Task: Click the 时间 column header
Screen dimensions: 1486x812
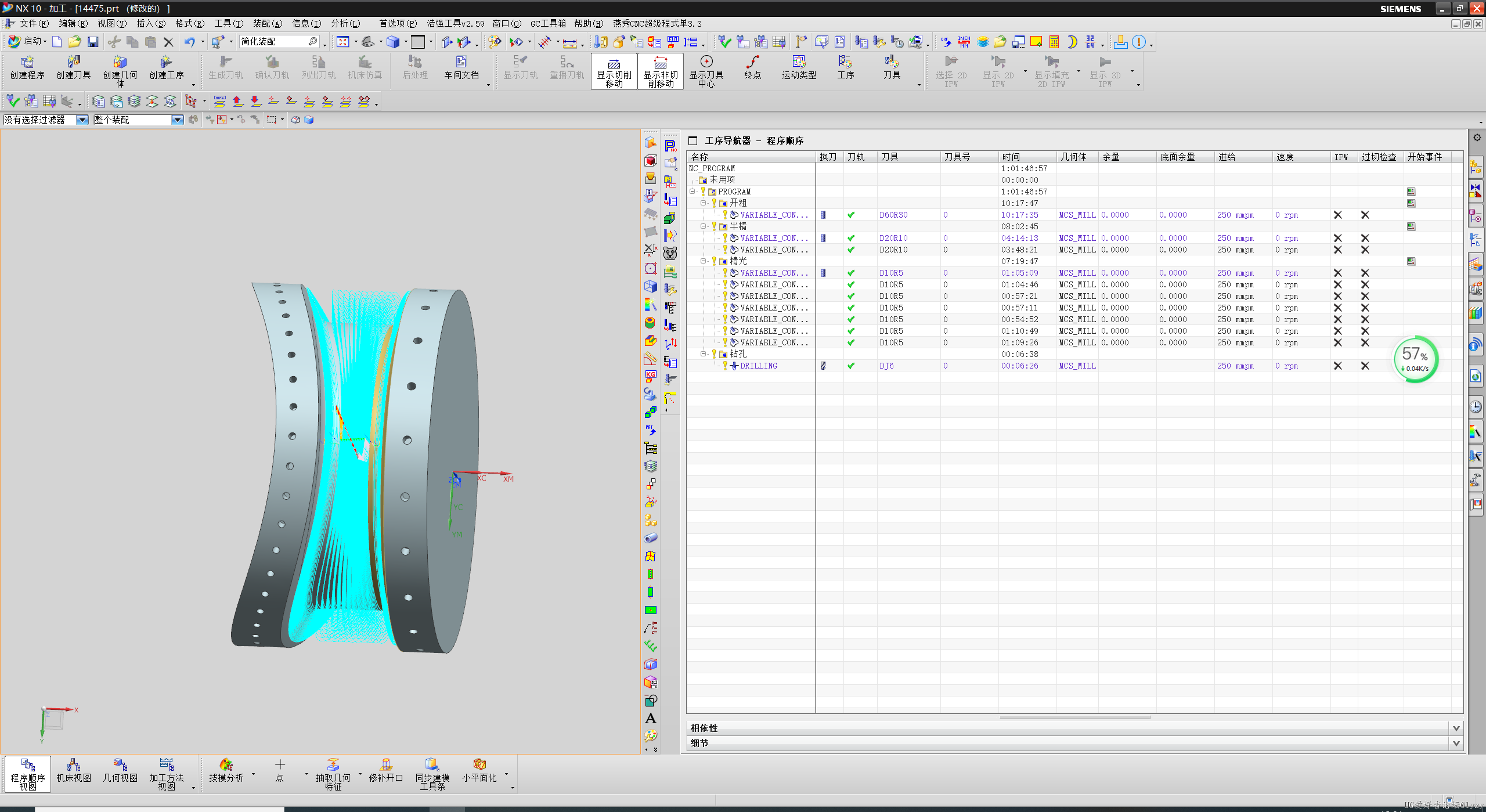Action: point(1027,157)
